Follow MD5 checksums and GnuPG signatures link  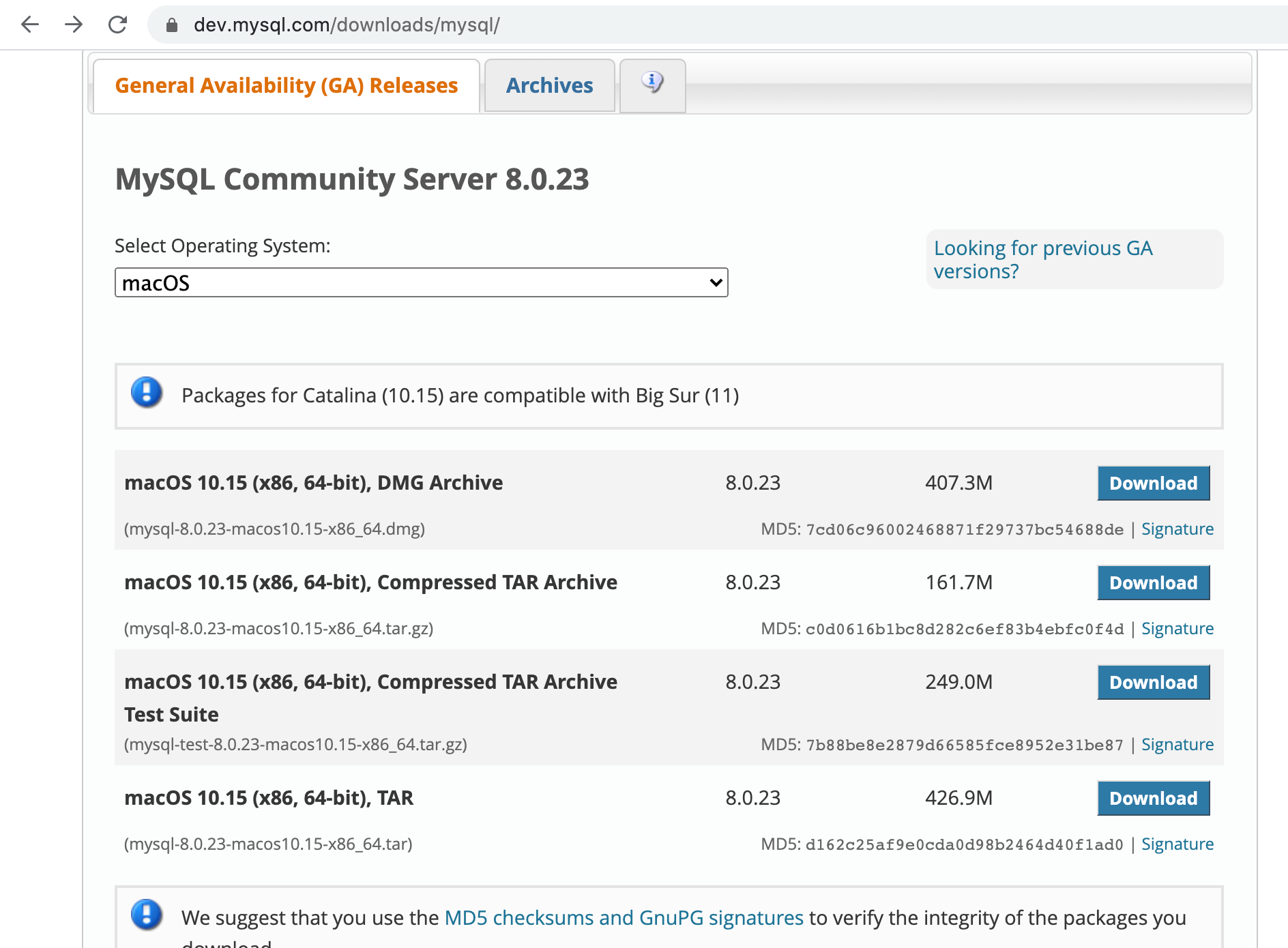[x=624, y=918]
